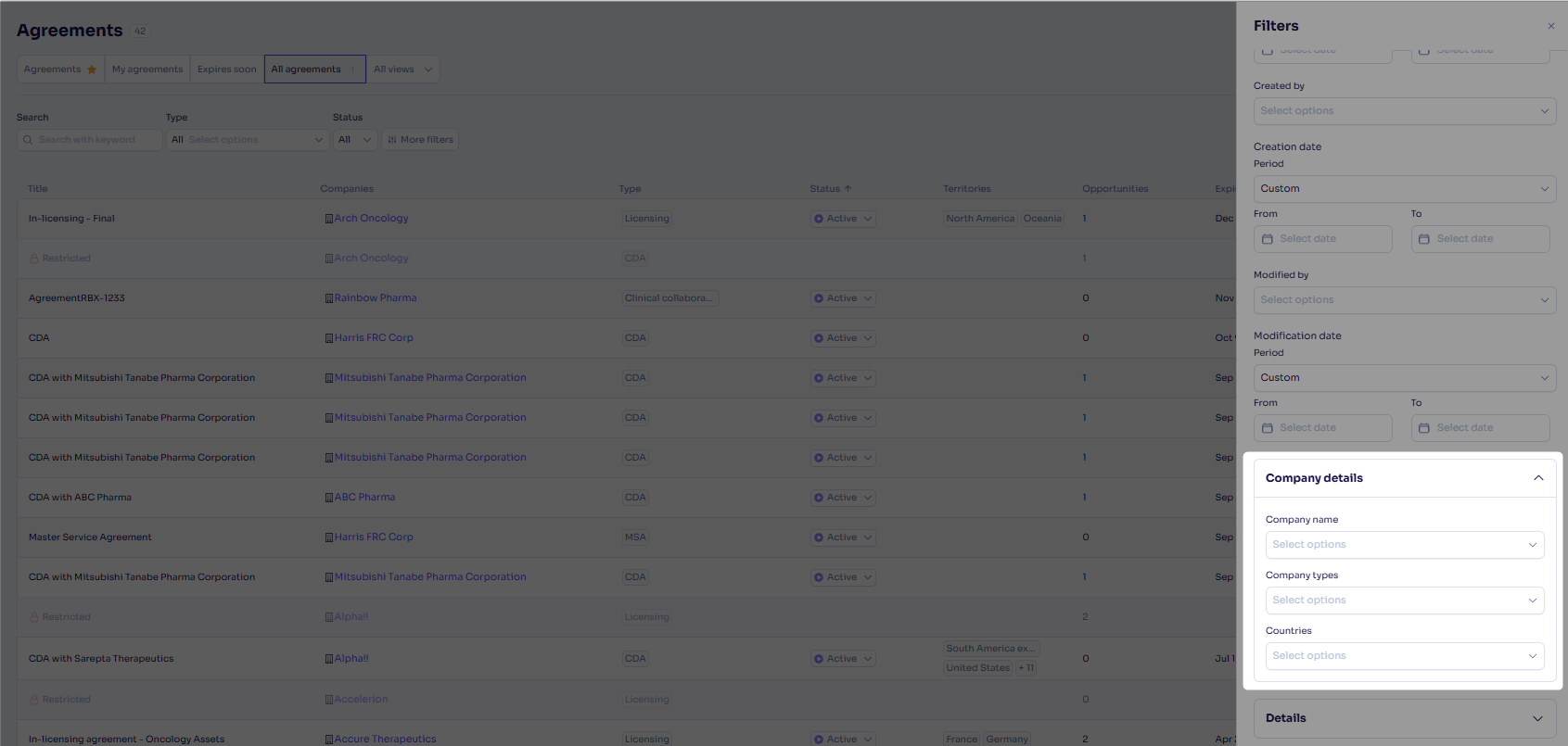
Task: Select the All agreements tab
Action: (314, 70)
